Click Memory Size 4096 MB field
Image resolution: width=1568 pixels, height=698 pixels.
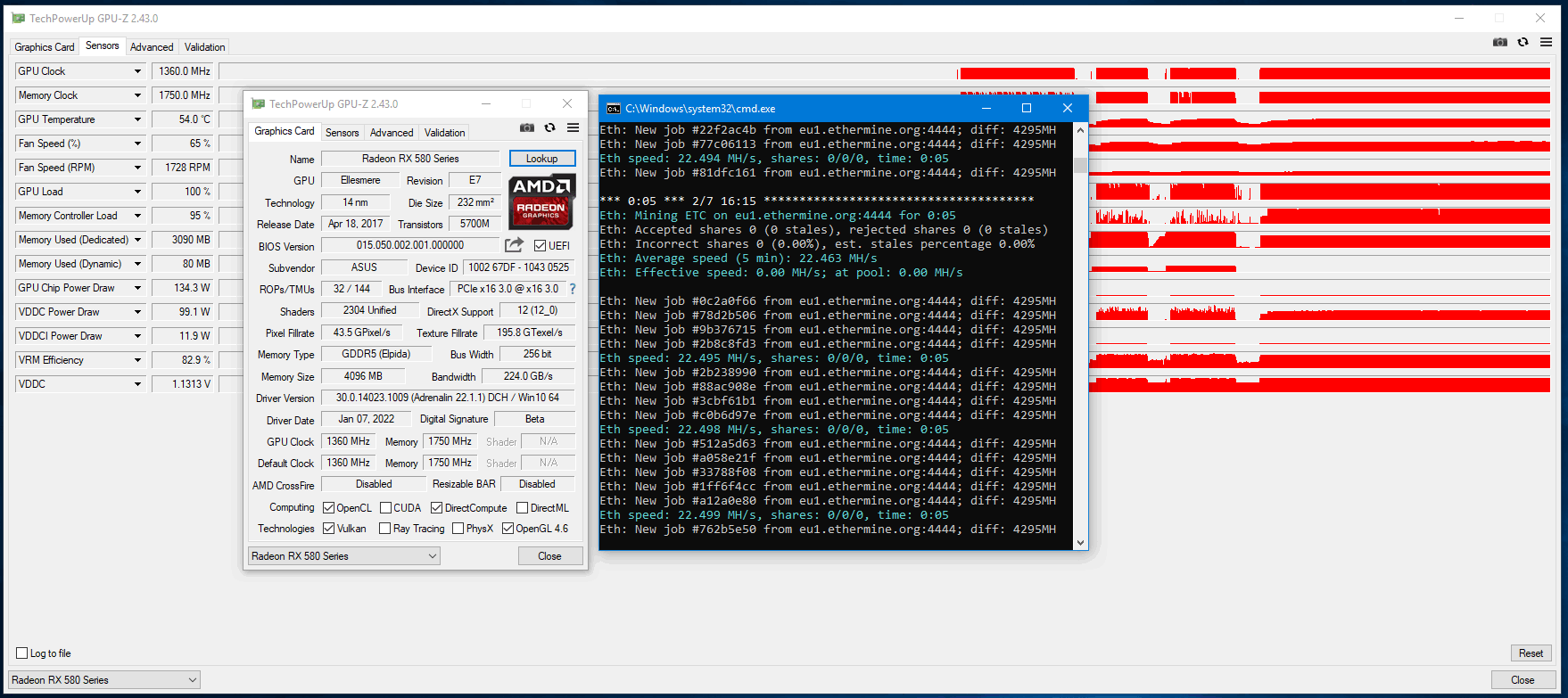pyautogui.click(x=363, y=376)
